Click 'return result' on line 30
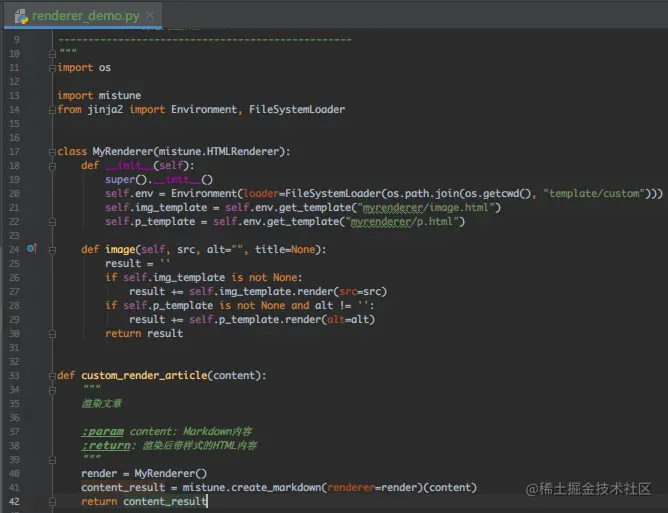 144,333
